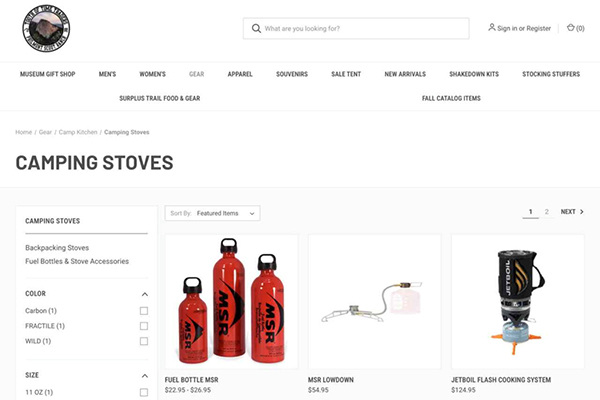
Task: Open the MSR Lowdown product image
Action: point(374,302)
